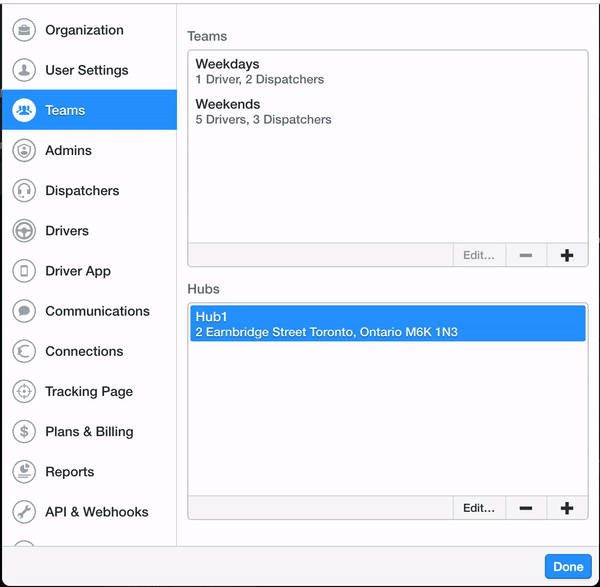600x587 pixels.
Task: Click the User Settings person icon
Action: tap(24, 70)
